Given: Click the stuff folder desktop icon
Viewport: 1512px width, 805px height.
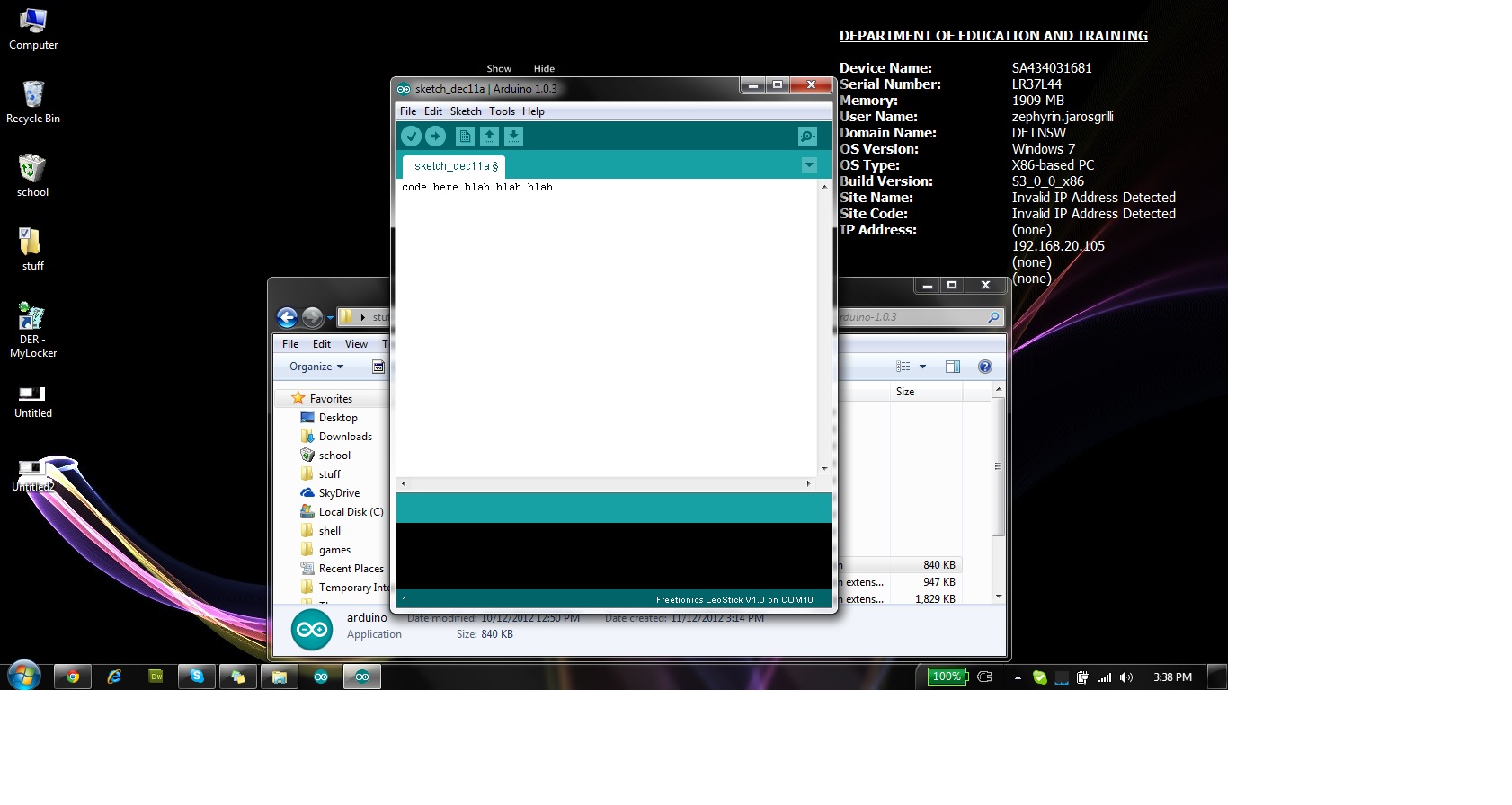Looking at the screenshot, I should coord(32,250).
